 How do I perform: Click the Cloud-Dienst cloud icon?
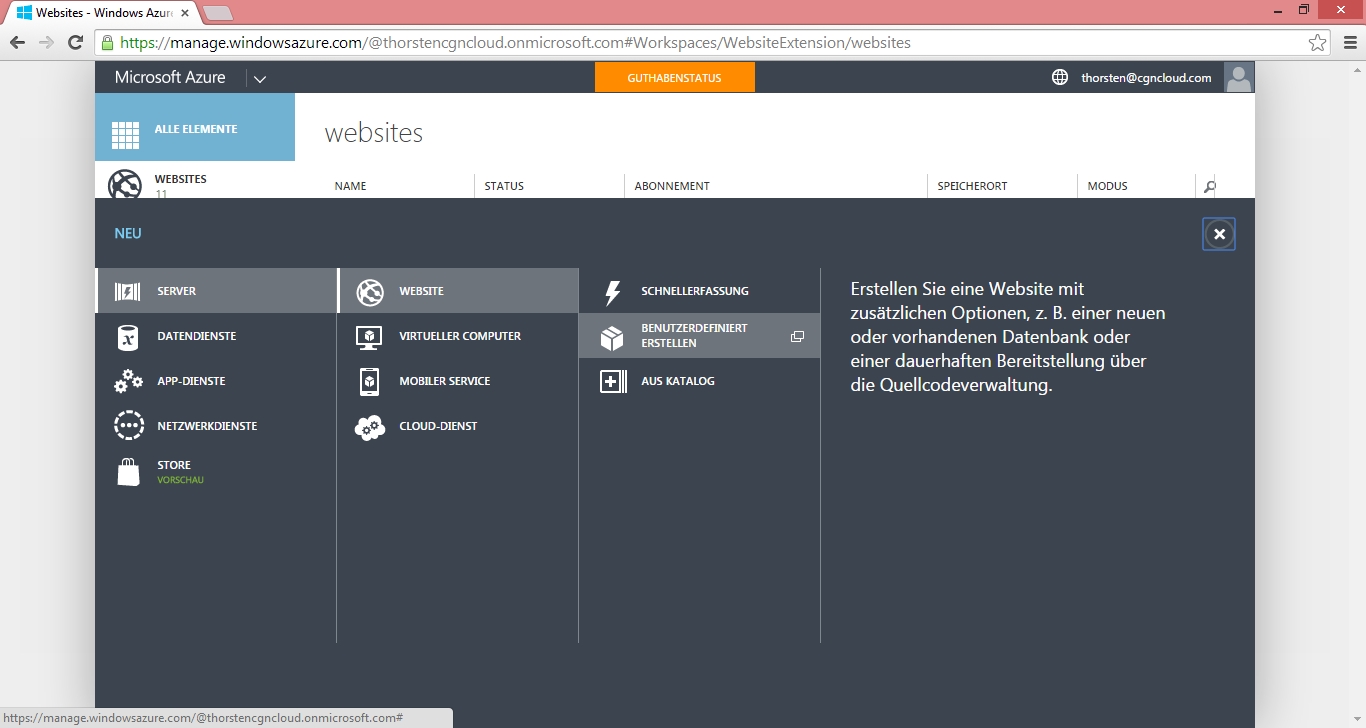[x=369, y=427]
